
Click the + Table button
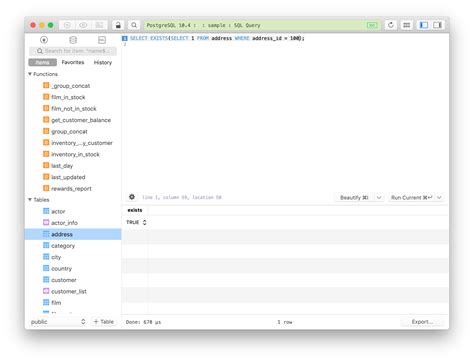tap(104, 322)
